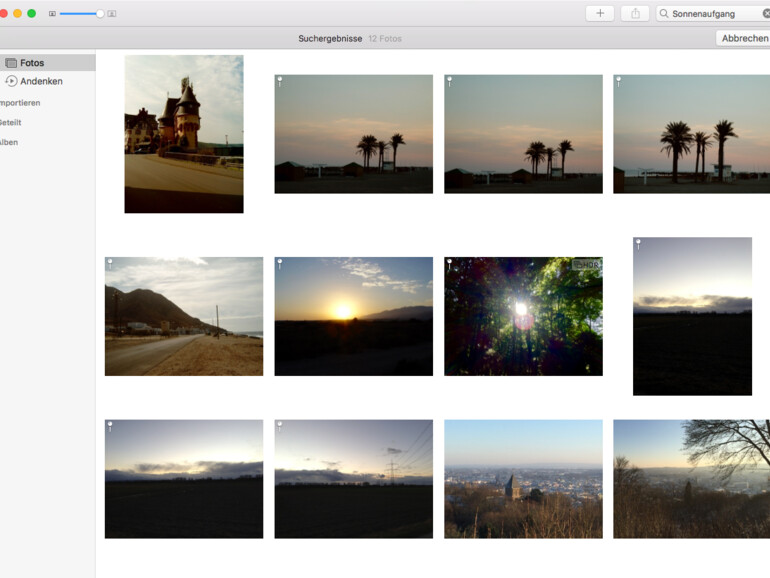
Task: Click the large thumbnail size icon
Action: [x=112, y=14]
